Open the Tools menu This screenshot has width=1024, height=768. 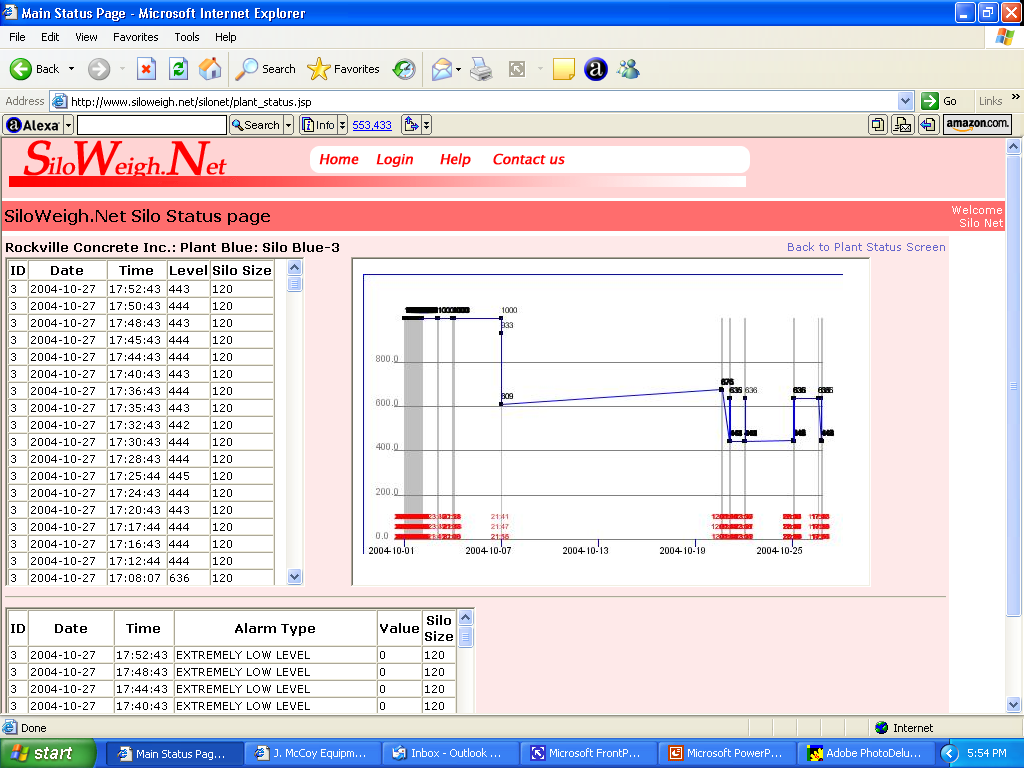coord(186,37)
